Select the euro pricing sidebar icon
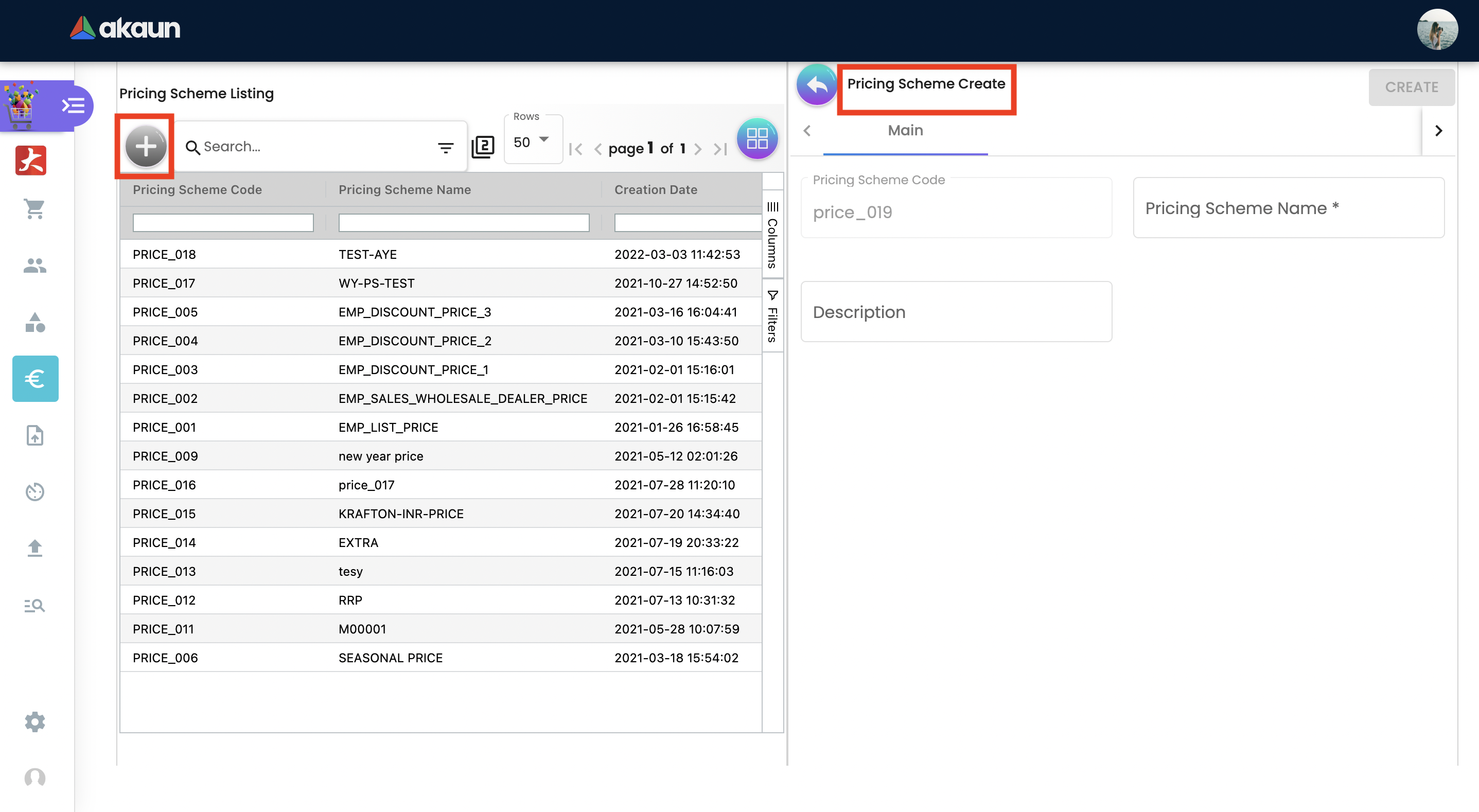 [x=35, y=378]
